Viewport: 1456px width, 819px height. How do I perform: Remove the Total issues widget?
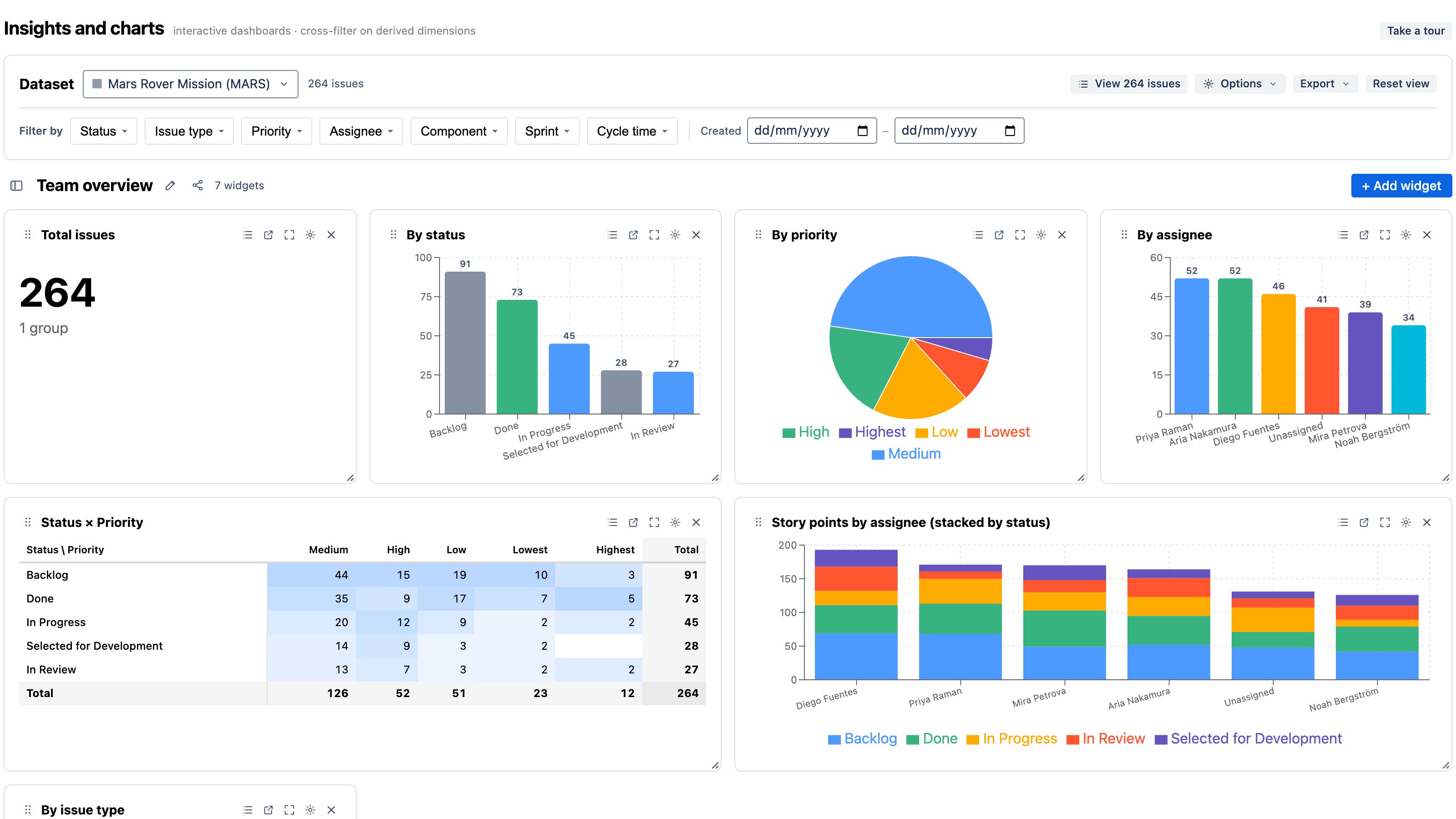tap(331, 235)
